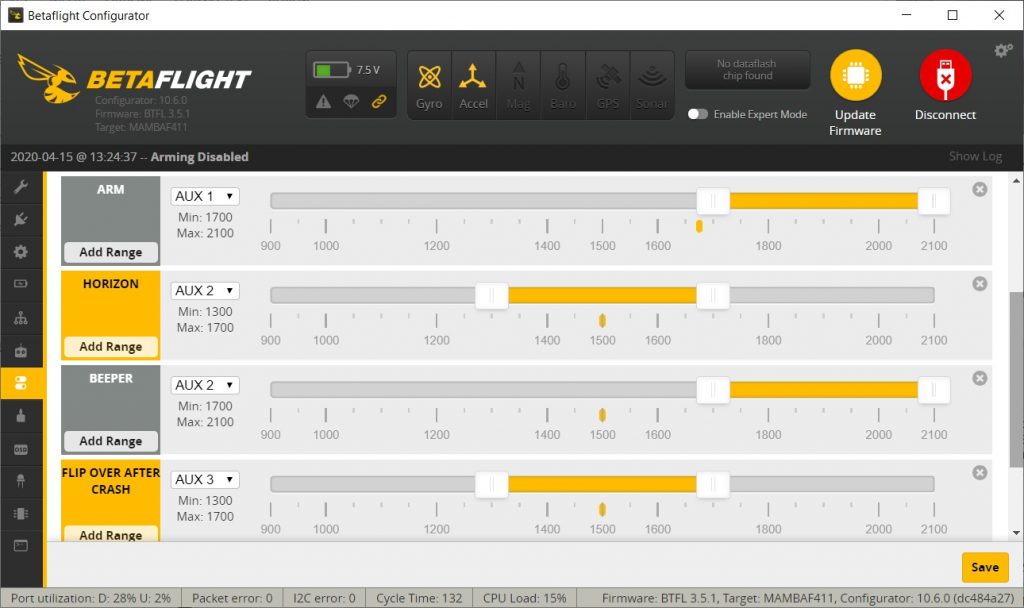
Task: Click "Port utilization: D: 28% U: 2%" status
Action: click(91, 598)
